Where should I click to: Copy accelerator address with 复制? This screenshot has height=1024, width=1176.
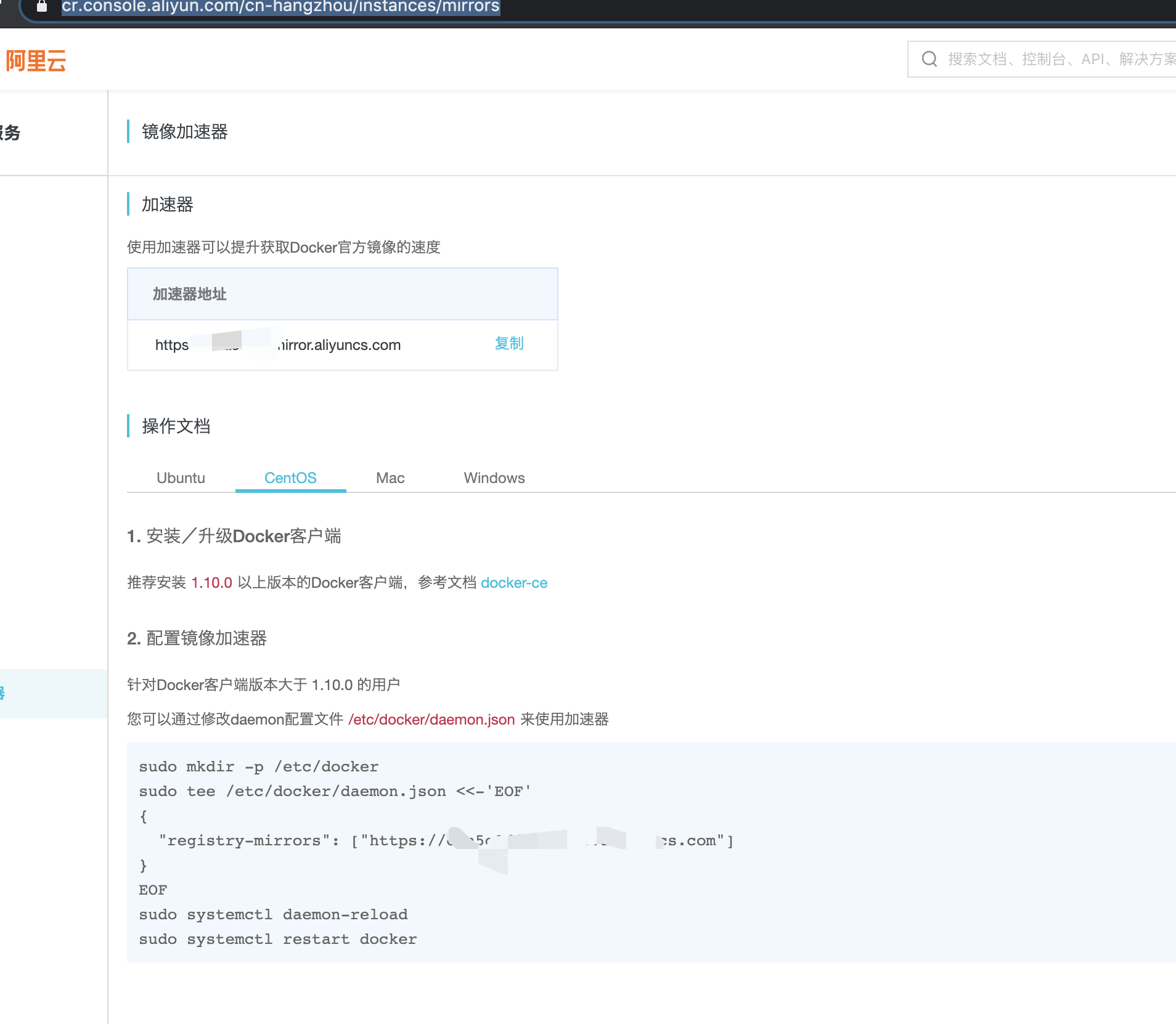click(509, 344)
